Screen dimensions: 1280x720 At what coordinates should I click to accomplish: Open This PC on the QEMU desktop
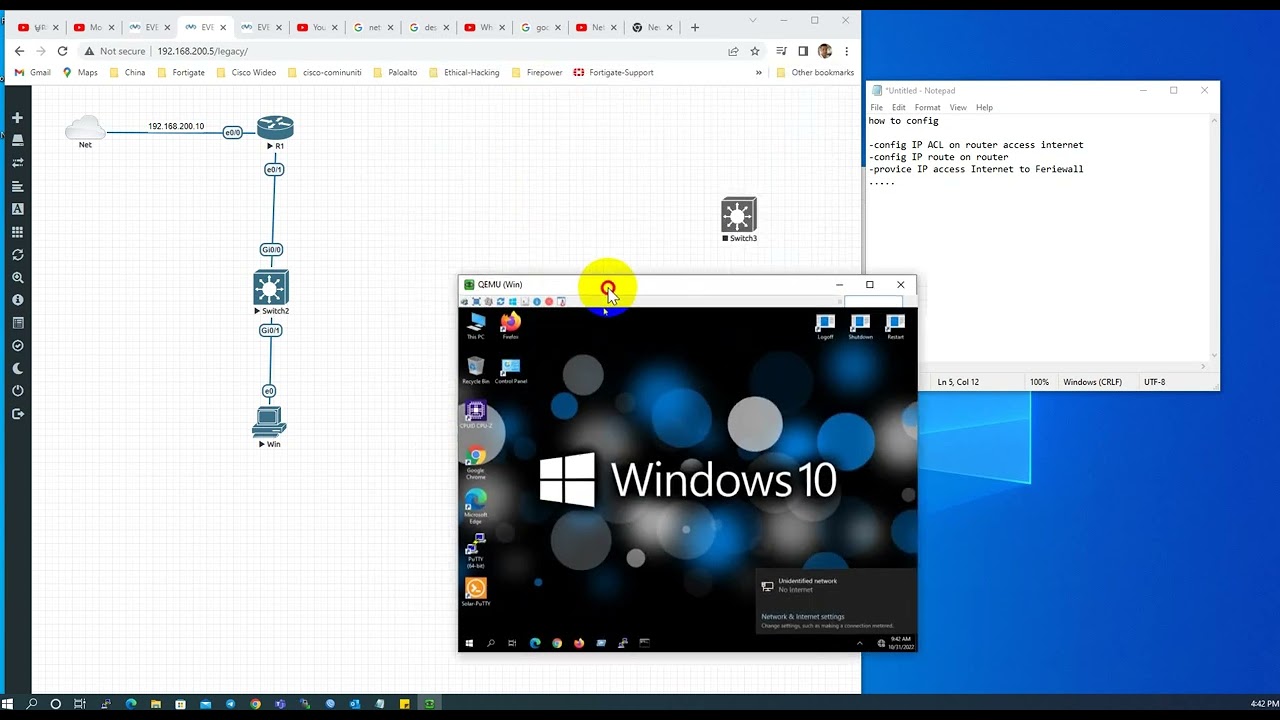point(476,325)
